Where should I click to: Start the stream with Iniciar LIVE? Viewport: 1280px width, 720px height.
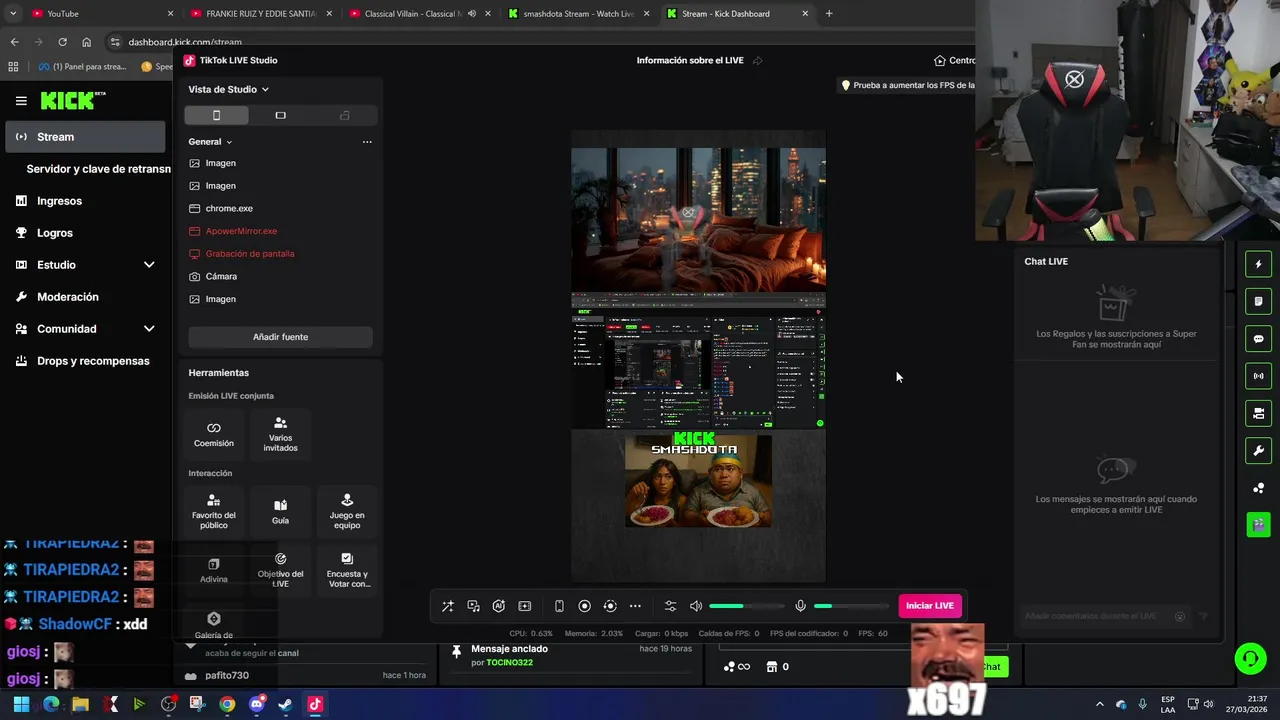pos(930,606)
